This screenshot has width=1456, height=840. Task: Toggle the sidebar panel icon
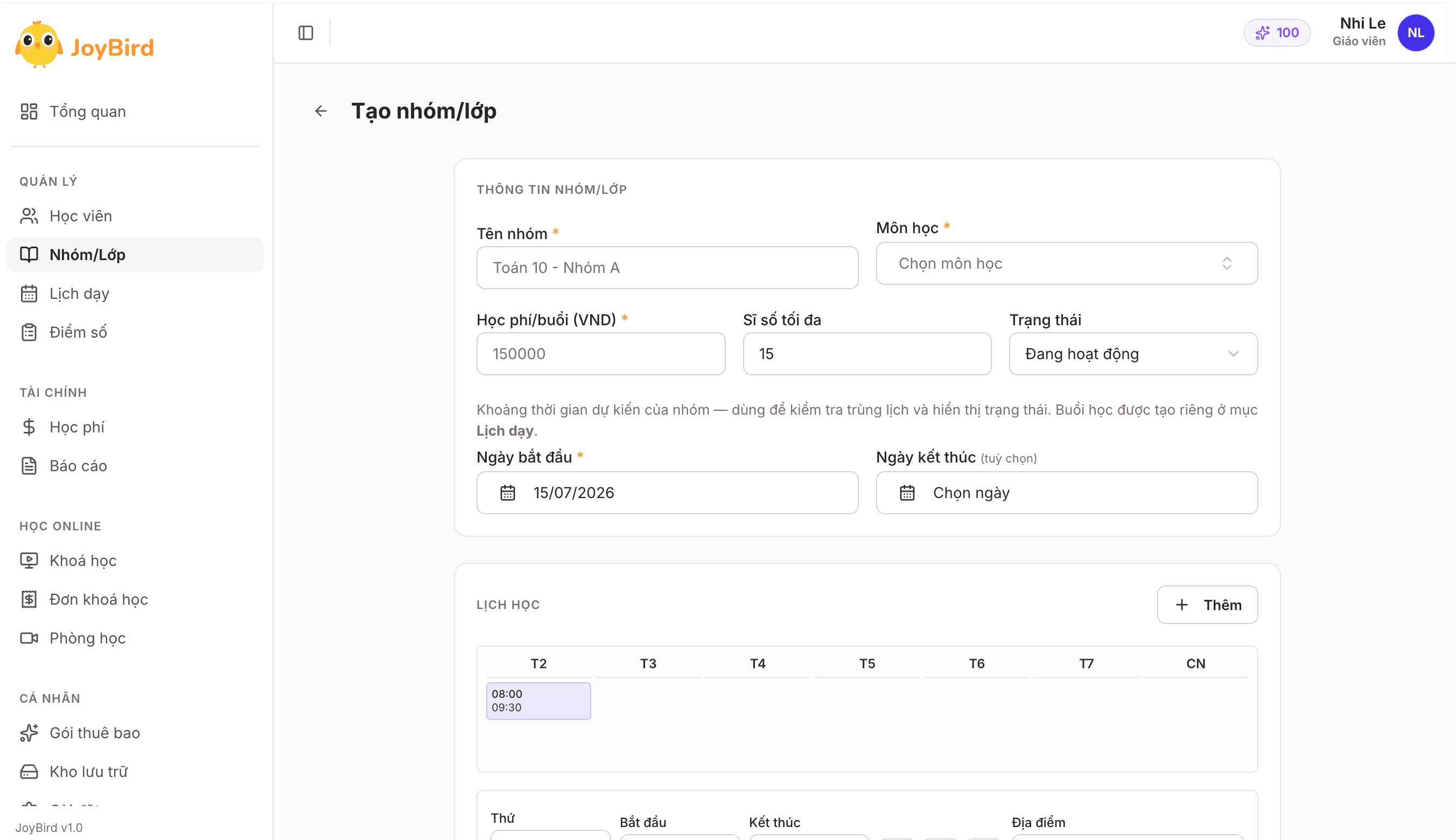pos(306,33)
